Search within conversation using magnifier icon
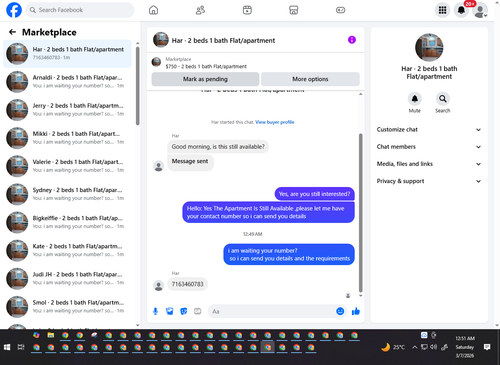500x365 pixels. tap(443, 99)
